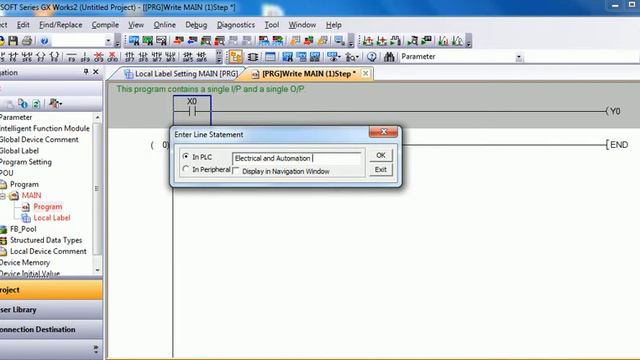The width and height of the screenshot is (640, 360).
Task: Open the View menu
Action: point(136,25)
